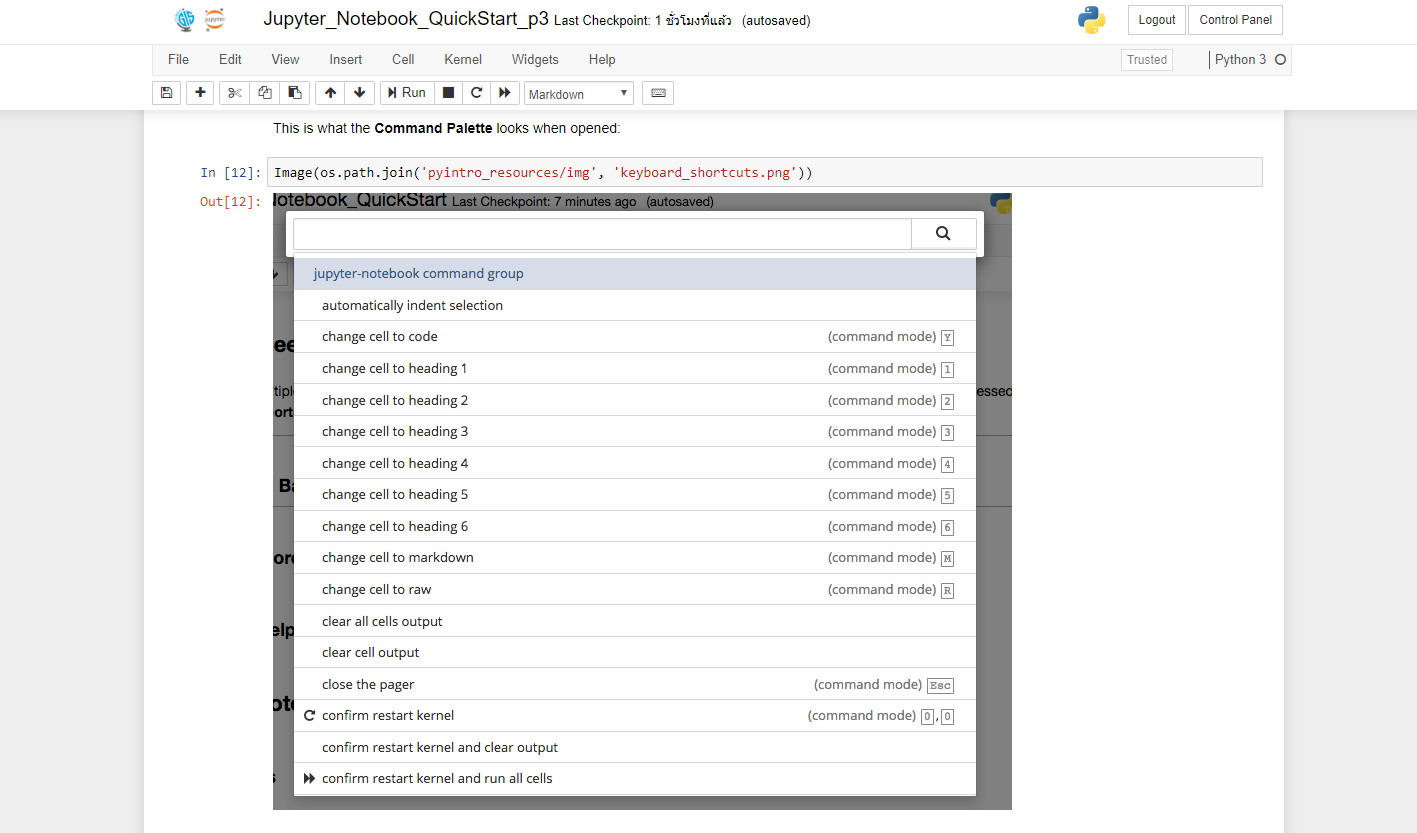The height and width of the screenshot is (833, 1417).
Task: Paste cell from clipboard
Action: tap(294, 92)
